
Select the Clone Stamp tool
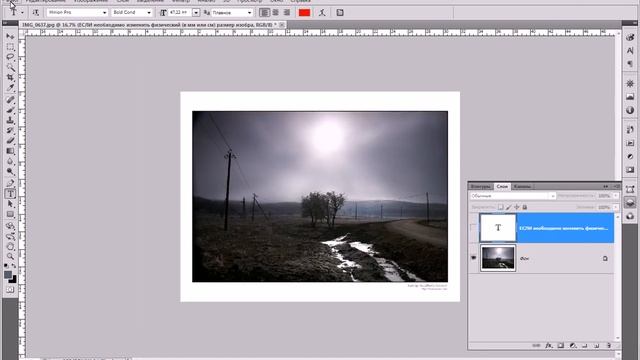(10, 120)
